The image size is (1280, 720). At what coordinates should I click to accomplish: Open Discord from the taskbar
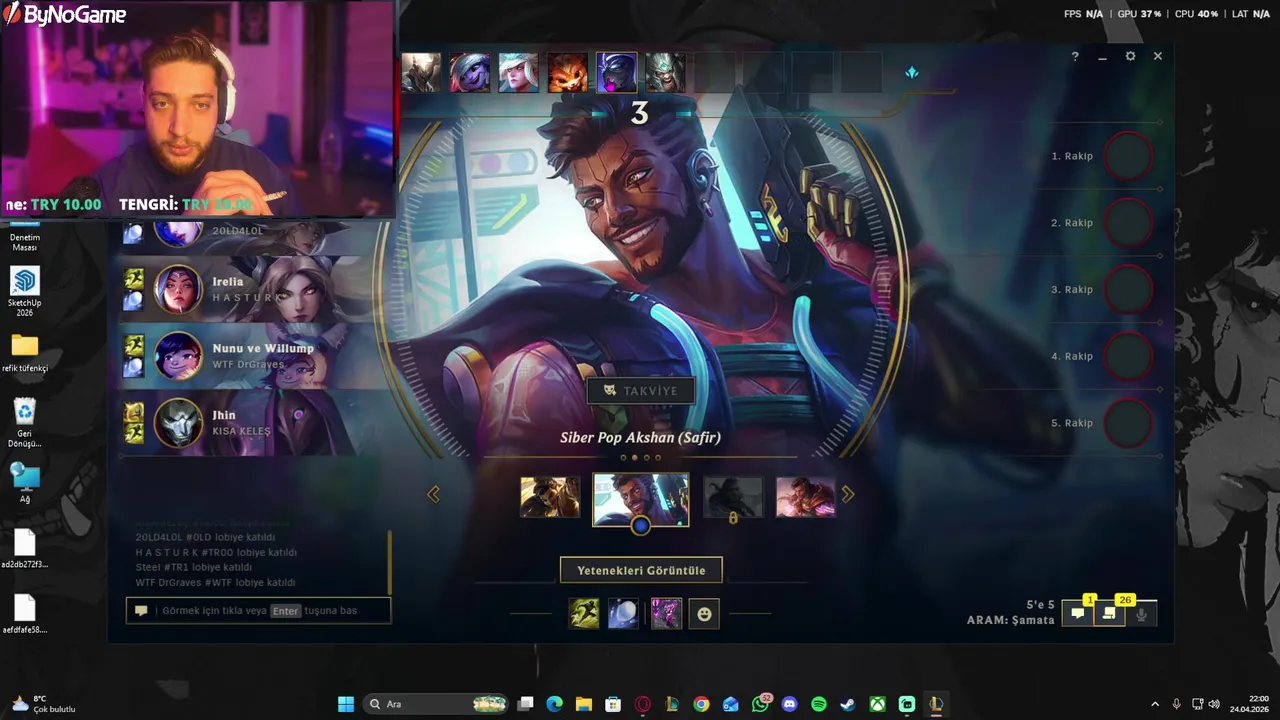point(790,704)
